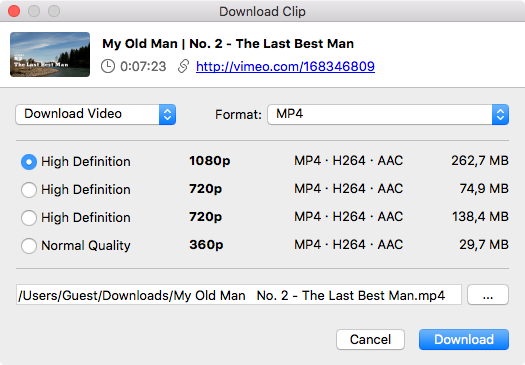Viewport: 525px width, 365px height.
Task: Click the download path input field
Action: point(239,295)
